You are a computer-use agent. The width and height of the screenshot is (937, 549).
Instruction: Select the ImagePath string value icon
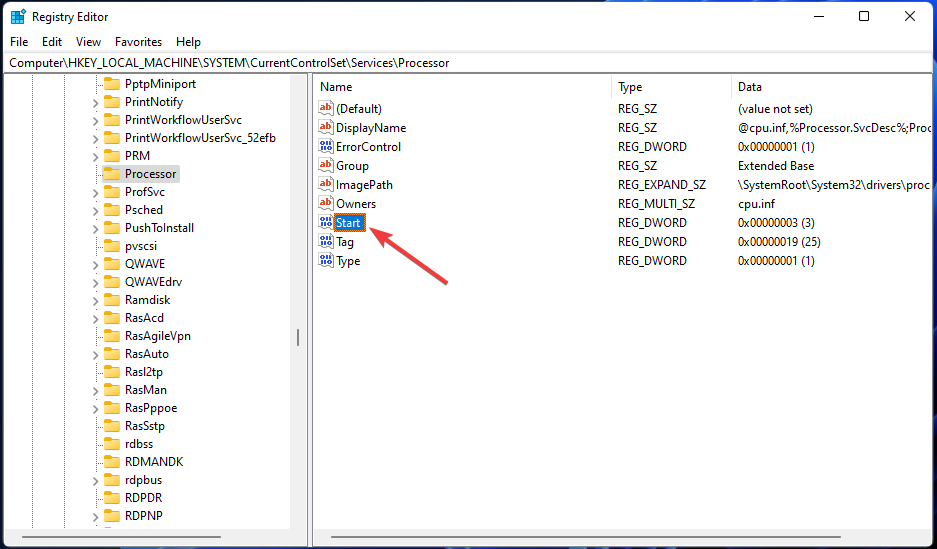tap(326, 185)
